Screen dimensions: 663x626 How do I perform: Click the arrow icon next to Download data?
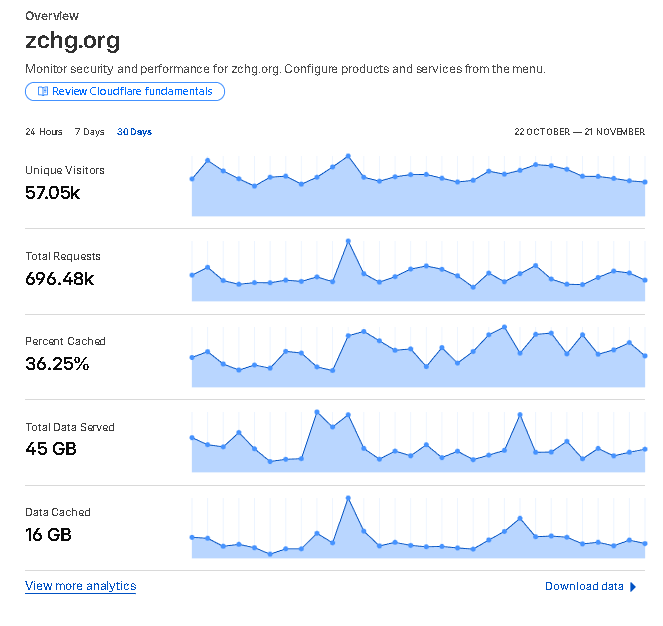pos(633,587)
